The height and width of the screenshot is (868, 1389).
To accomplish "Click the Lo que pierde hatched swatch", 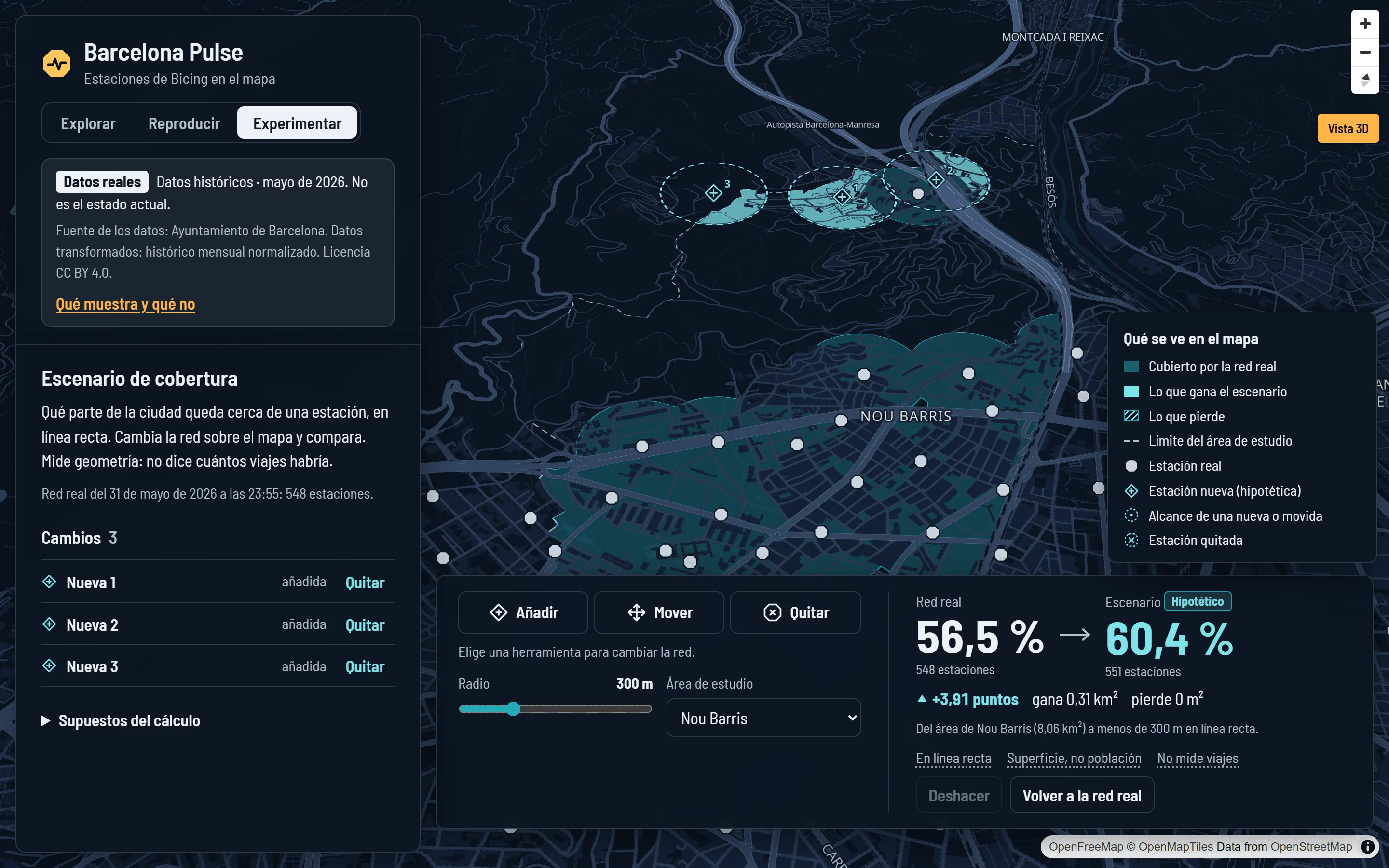I will [1131, 416].
